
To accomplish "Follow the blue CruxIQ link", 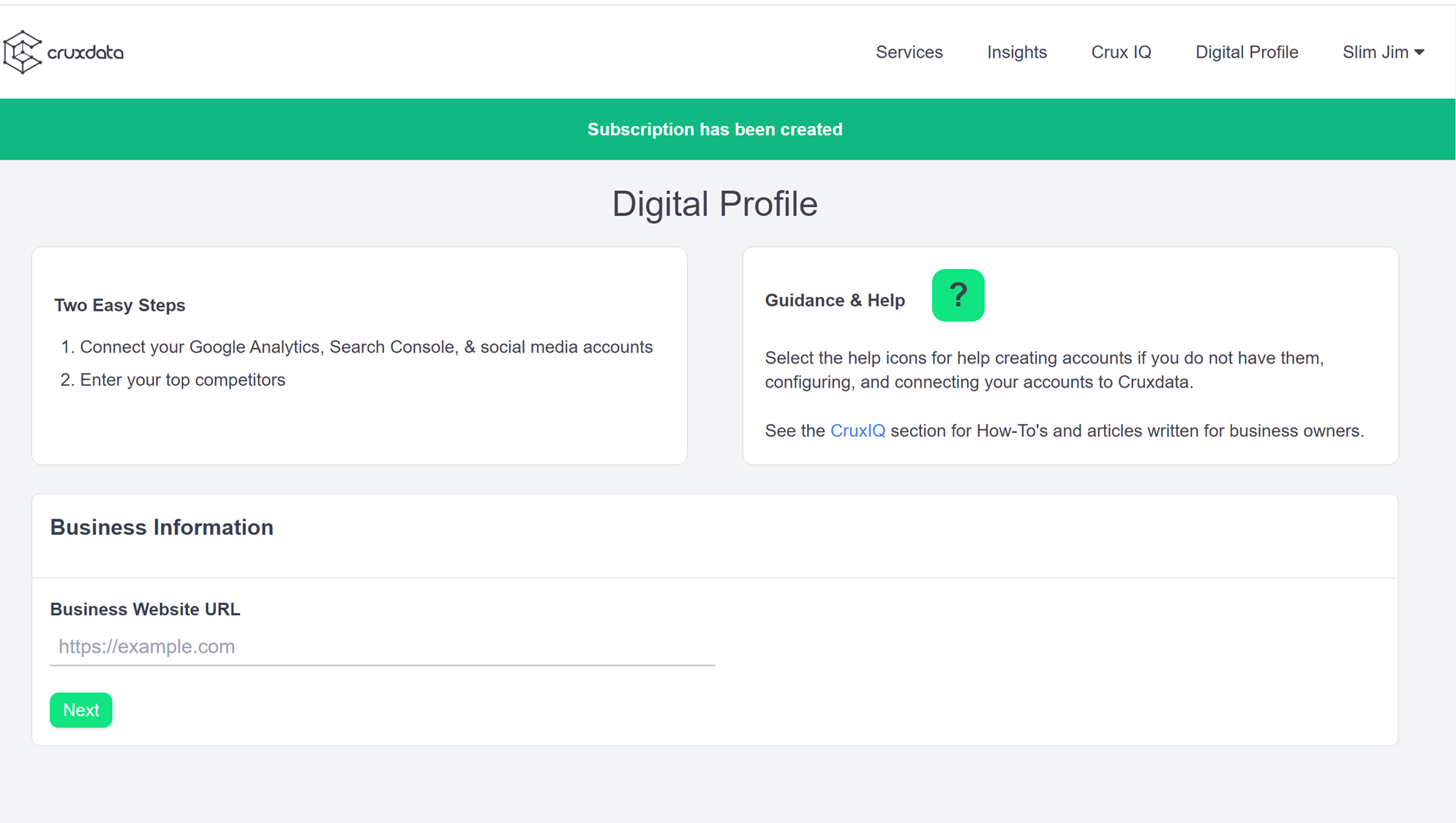I will [858, 431].
